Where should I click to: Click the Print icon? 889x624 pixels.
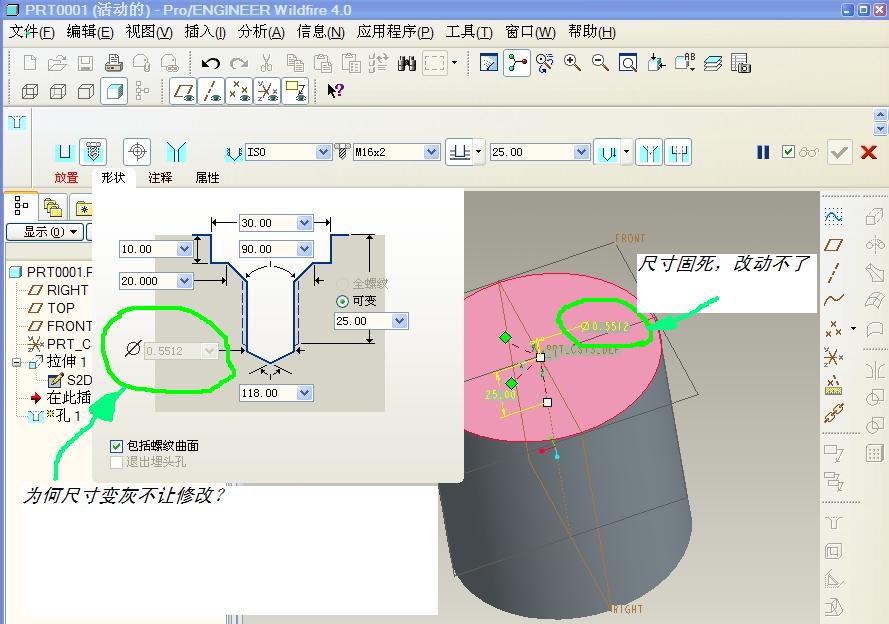[x=113, y=62]
